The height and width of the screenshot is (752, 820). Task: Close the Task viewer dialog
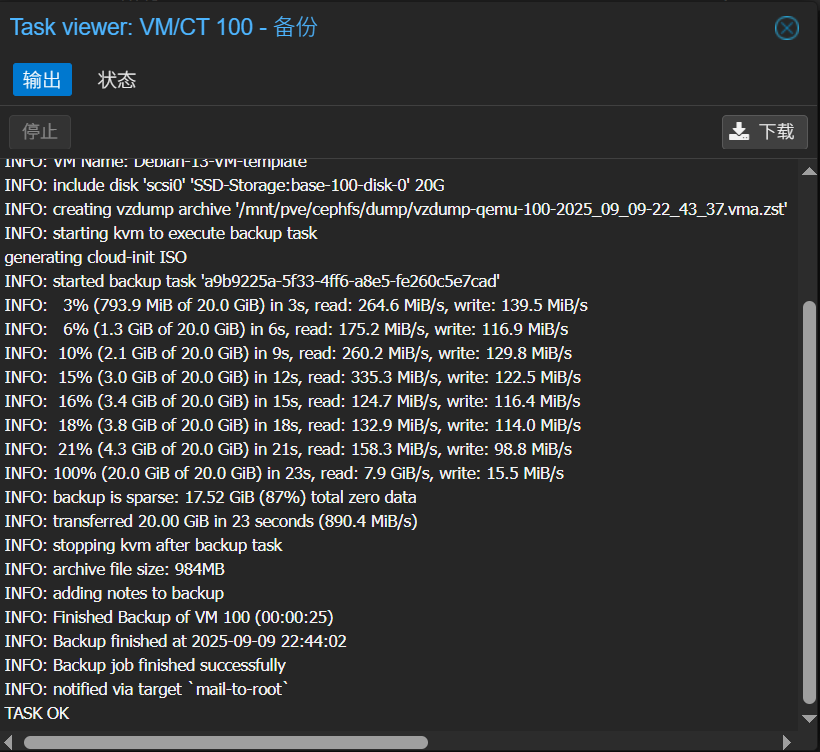tap(787, 28)
